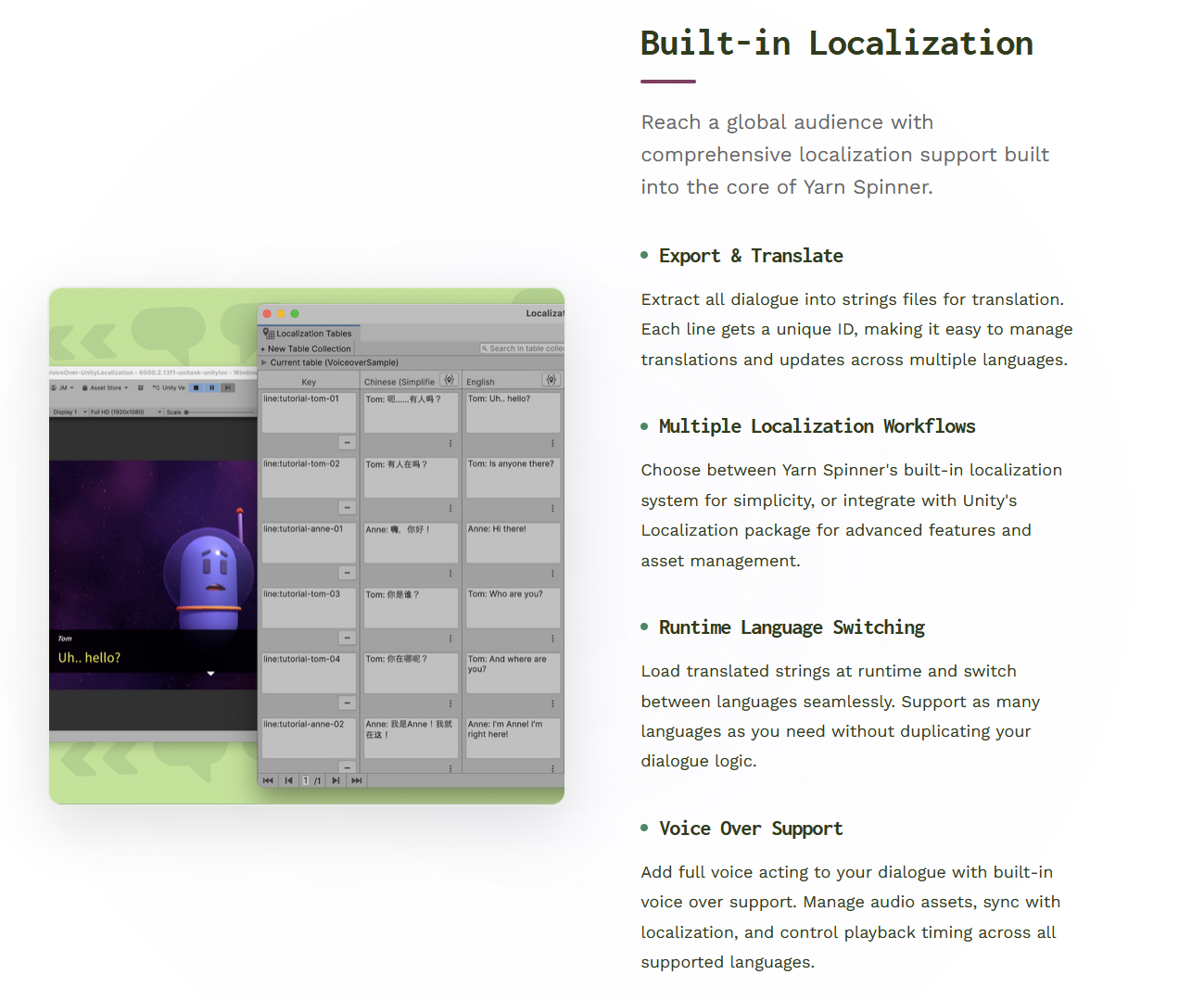Open the Display 1 dropdown

pyautogui.click(x=70, y=411)
